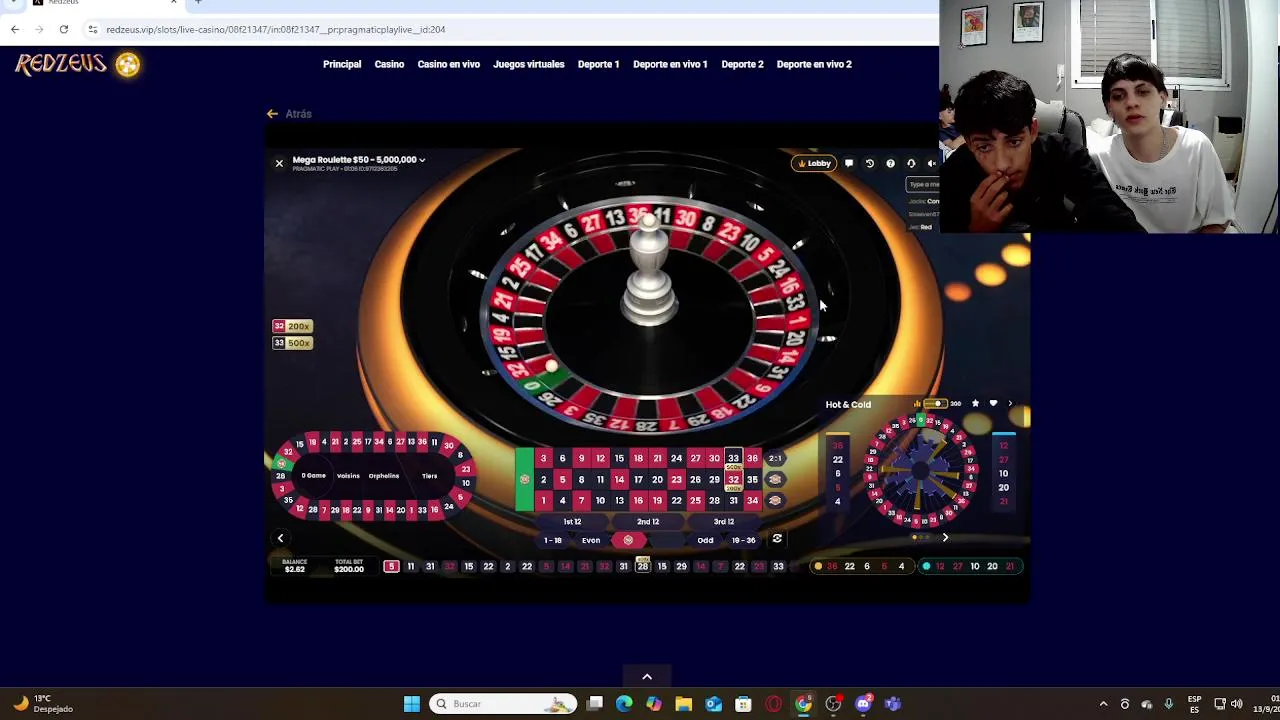This screenshot has width=1280, height=720.
Task: Select the 0 Game racetrack bet
Action: pyautogui.click(x=314, y=476)
